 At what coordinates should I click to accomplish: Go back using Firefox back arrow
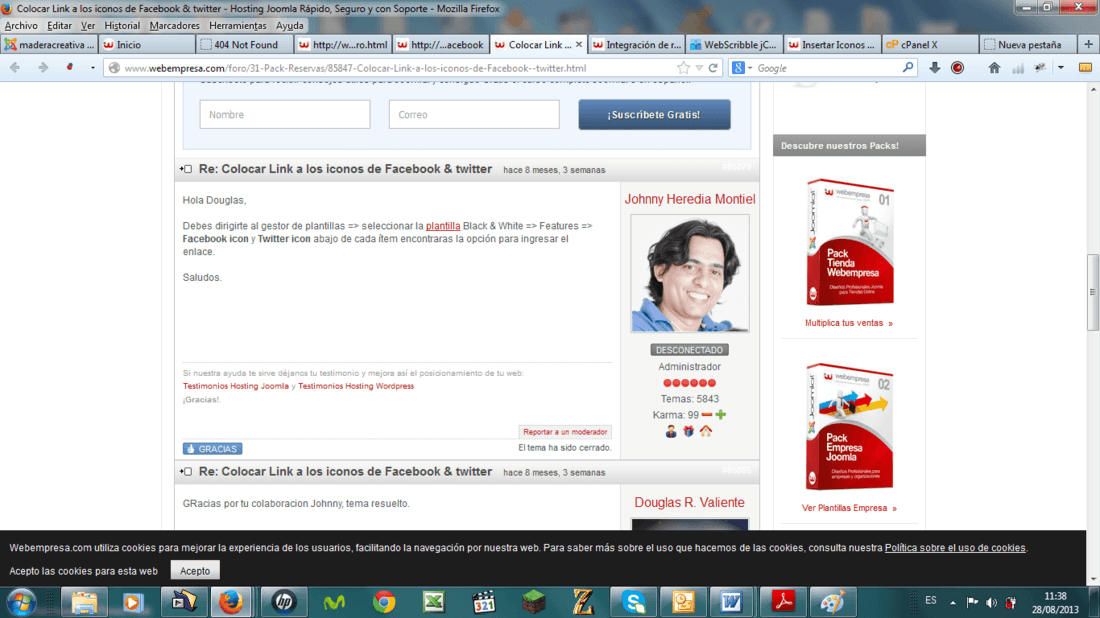[x=15, y=68]
